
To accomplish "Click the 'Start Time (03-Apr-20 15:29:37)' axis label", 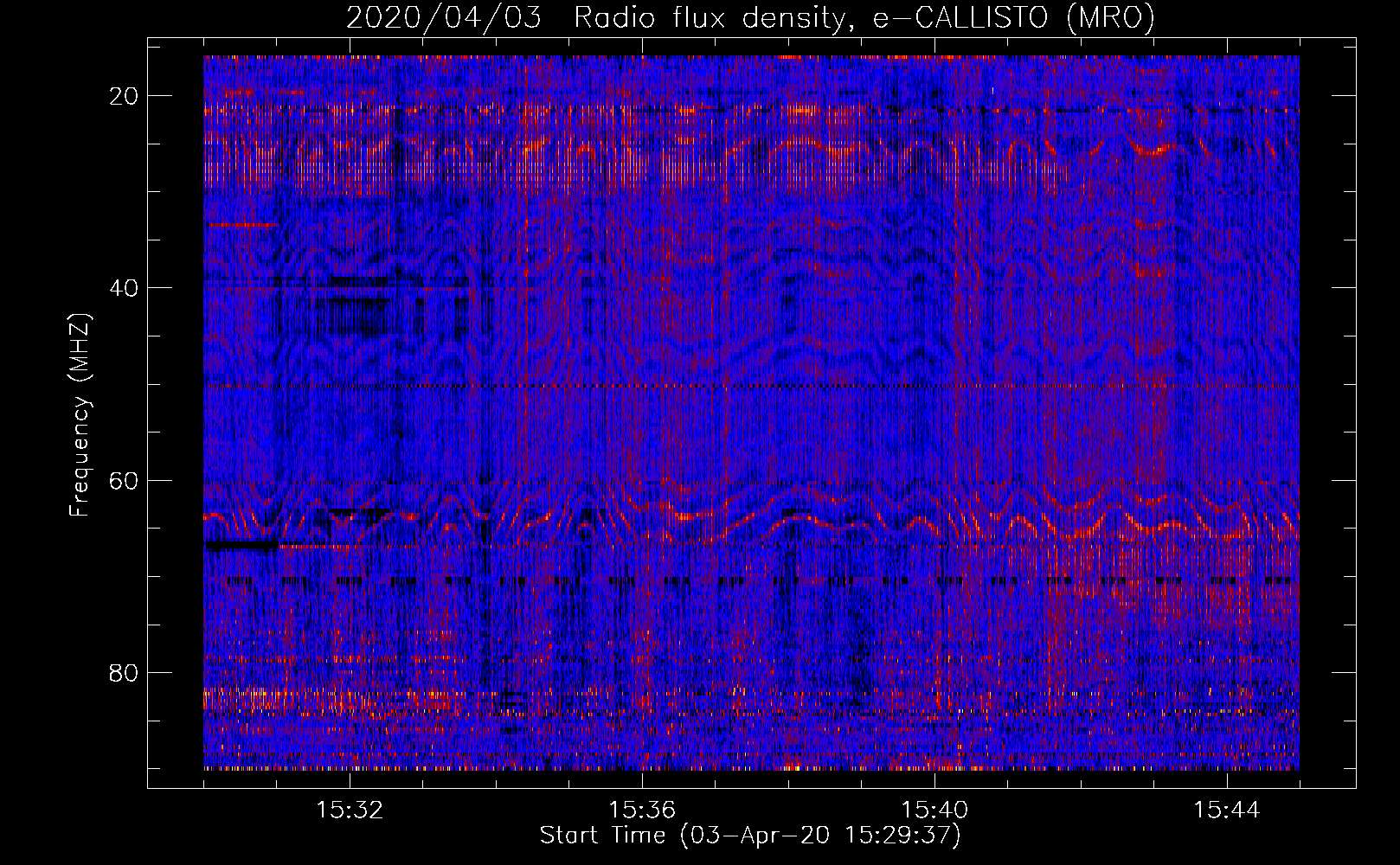I will (750, 836).
